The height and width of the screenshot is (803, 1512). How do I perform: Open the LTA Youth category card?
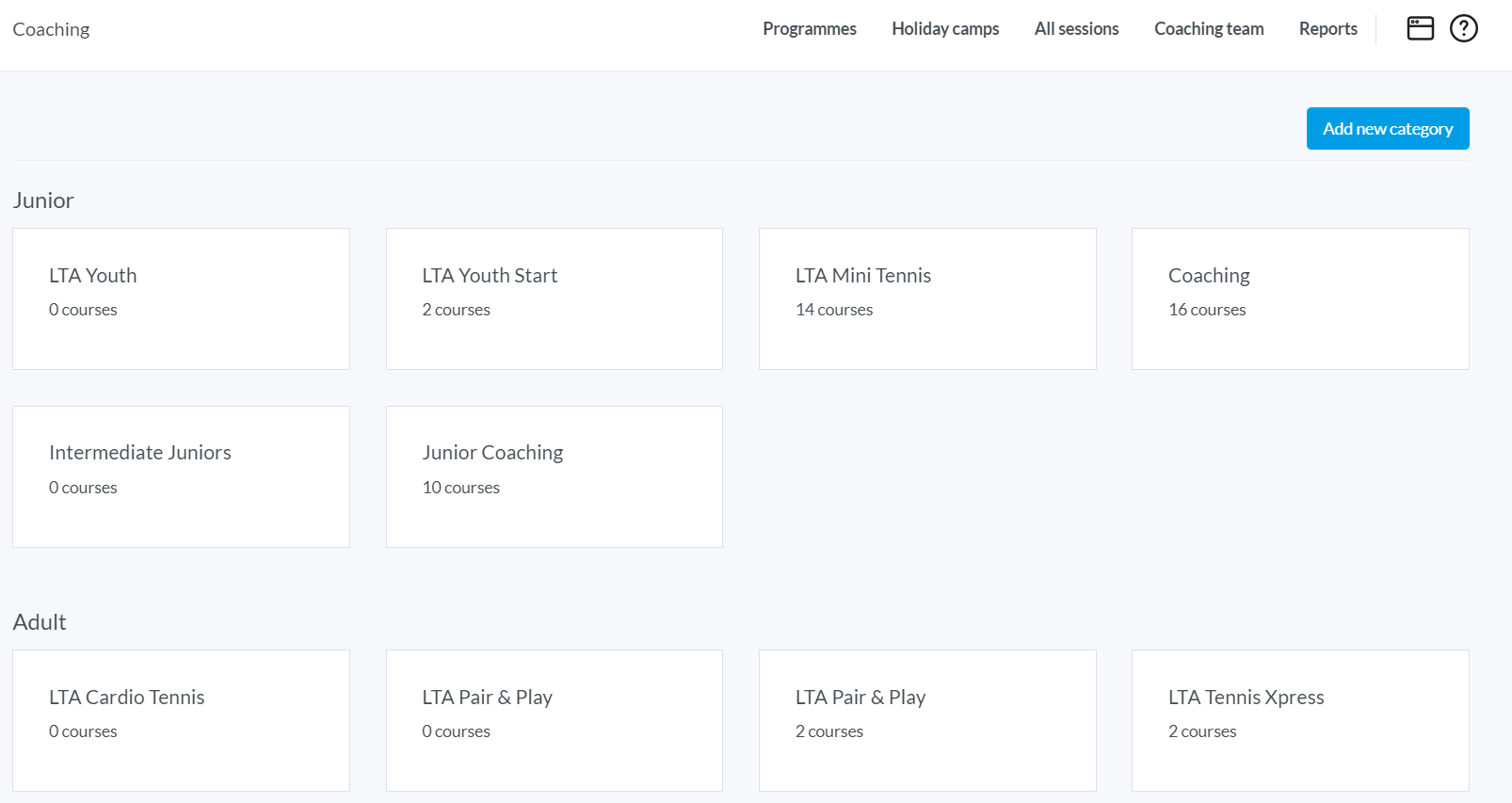tap(181, 298)
